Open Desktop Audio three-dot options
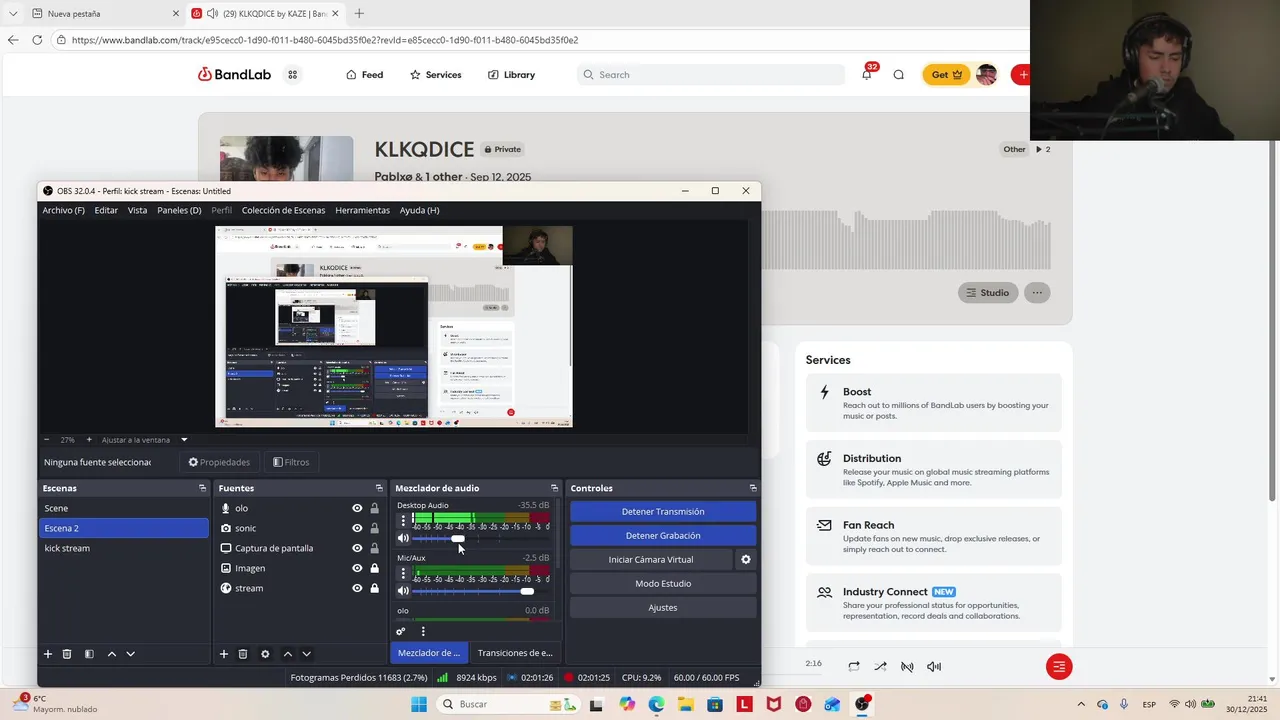Viewport: 1280px width, 720px height. pos(403,521)
